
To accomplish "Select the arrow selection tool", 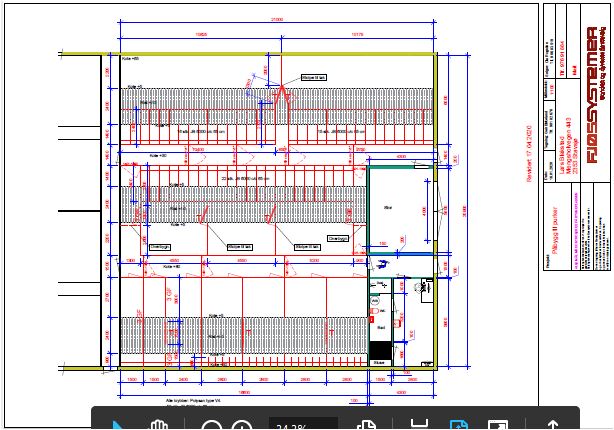I will [119, 424].
